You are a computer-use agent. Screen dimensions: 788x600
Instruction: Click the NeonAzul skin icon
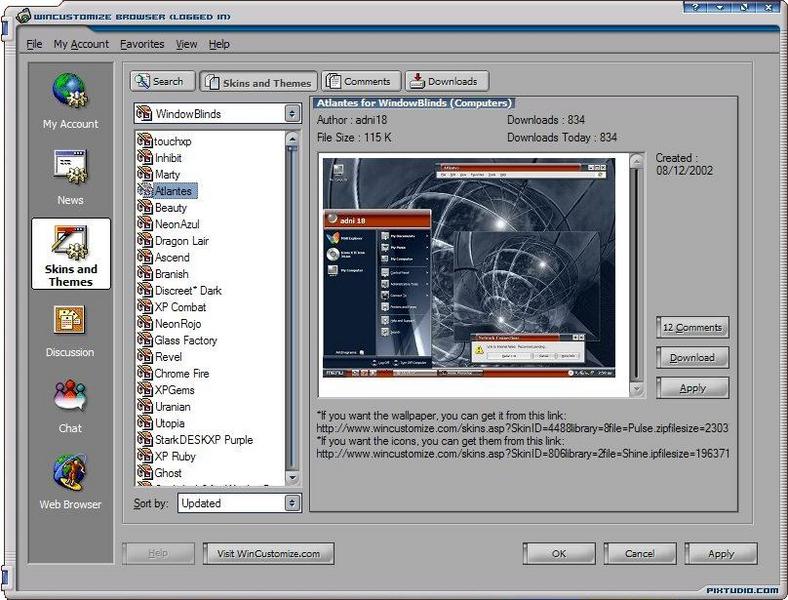click(145, 224)
